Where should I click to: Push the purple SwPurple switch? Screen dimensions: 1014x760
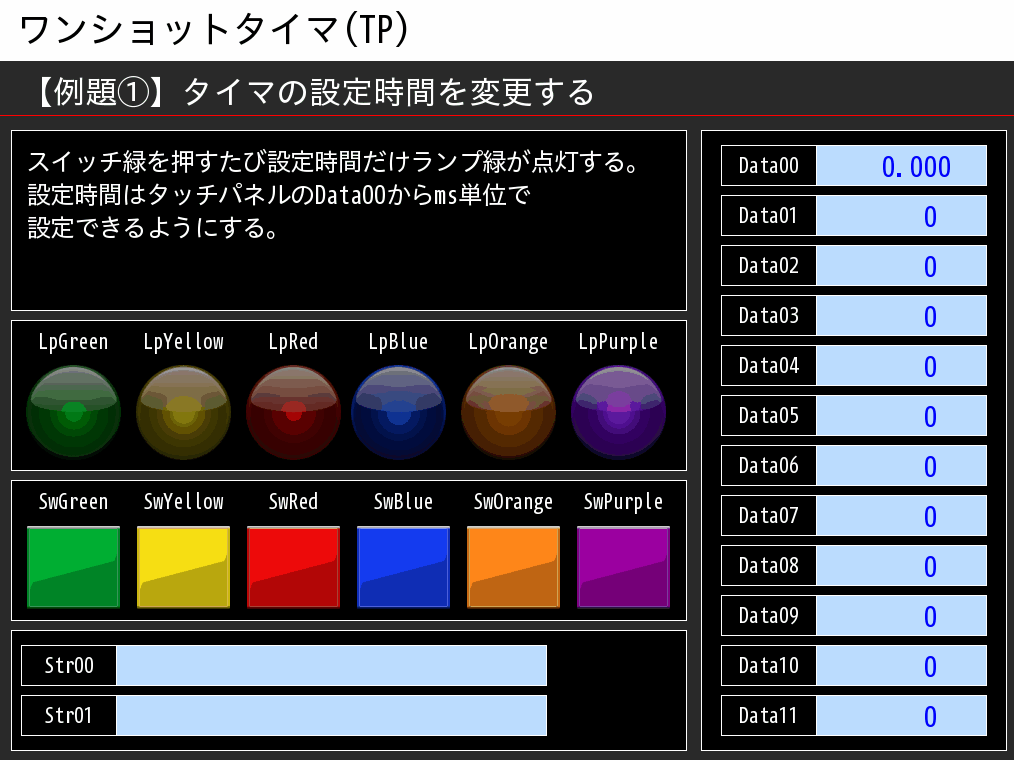[x=623, y=567]
